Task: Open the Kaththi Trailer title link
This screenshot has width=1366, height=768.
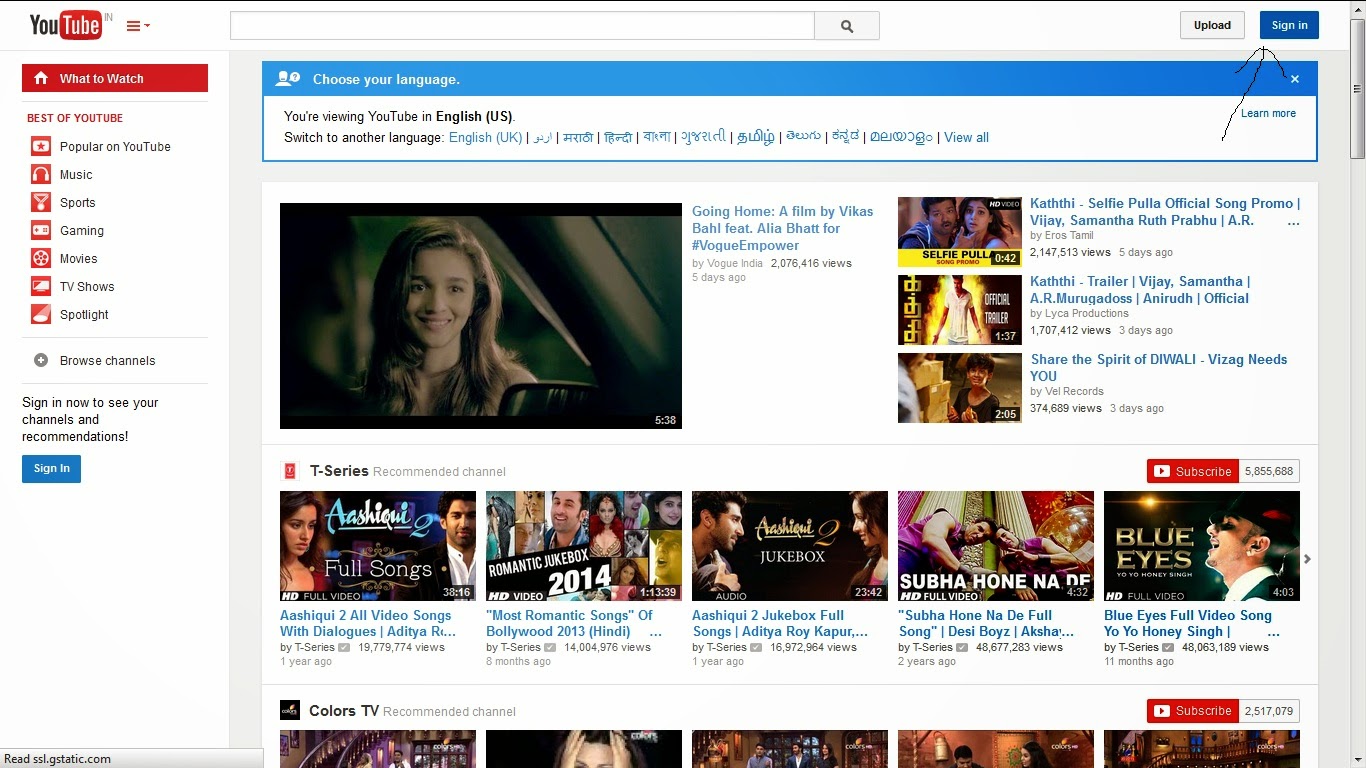Action: [x=1140, y=289]
